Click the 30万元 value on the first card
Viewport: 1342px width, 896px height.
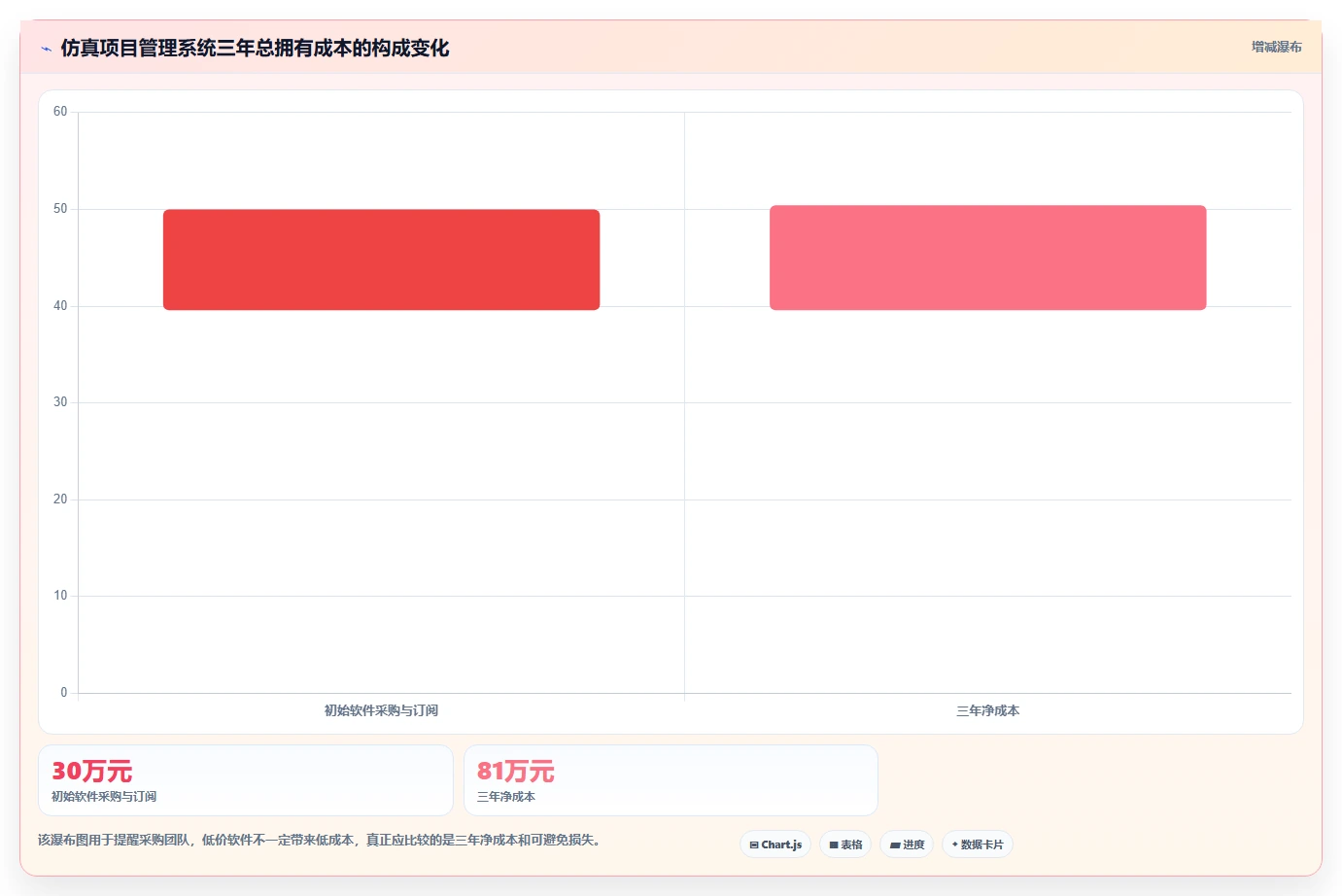pos(91,772)
